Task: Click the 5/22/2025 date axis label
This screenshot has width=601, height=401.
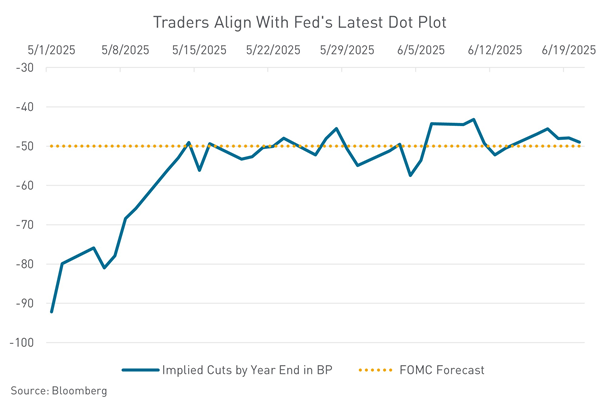Action: (x=273, y=48)
